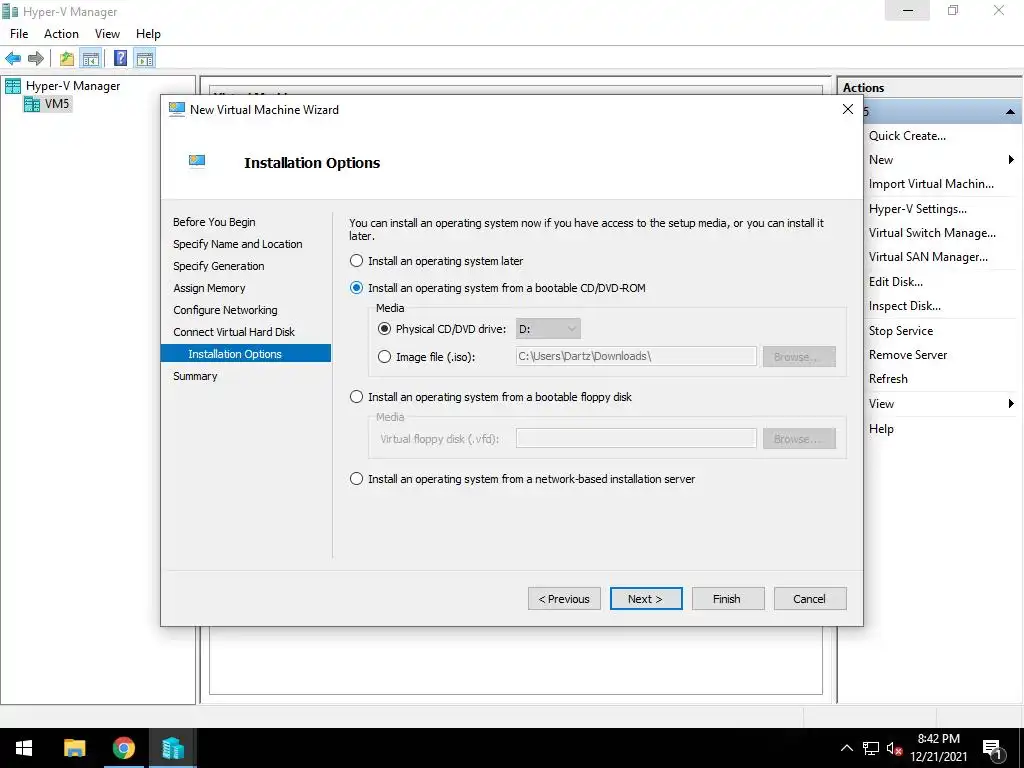Viewport: 1024px width, 768px height.
Task: Go to Connect Virtual Hard Disk step
Action: (234, 332)
